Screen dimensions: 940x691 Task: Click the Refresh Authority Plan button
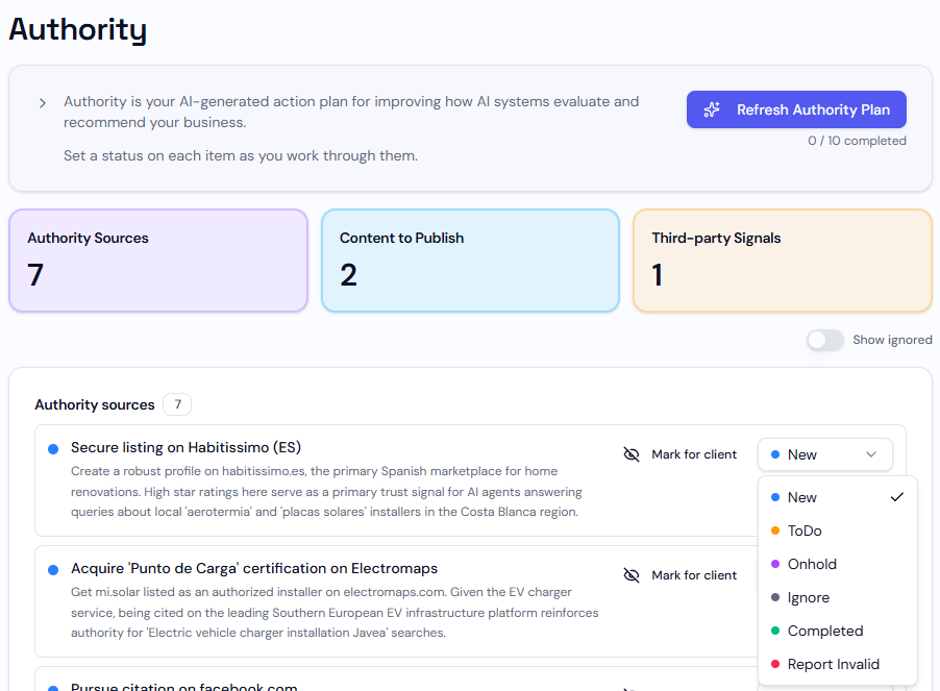pos(796,110)
